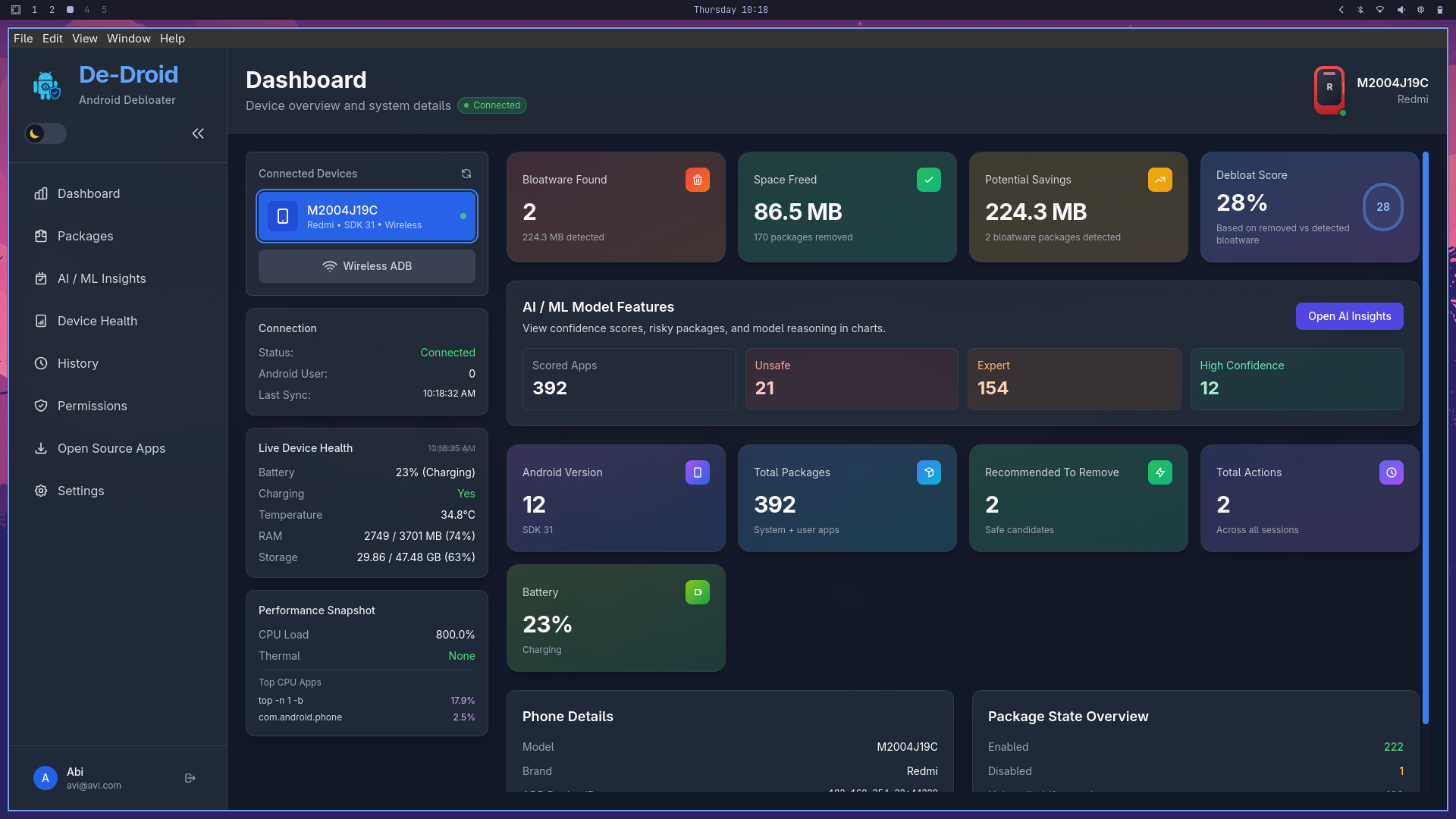Select the M2004J19C connected device entry
Image resolution: width=1456 pixels, height=819 pixels.
pyautogui.click(x=367, y=216)
